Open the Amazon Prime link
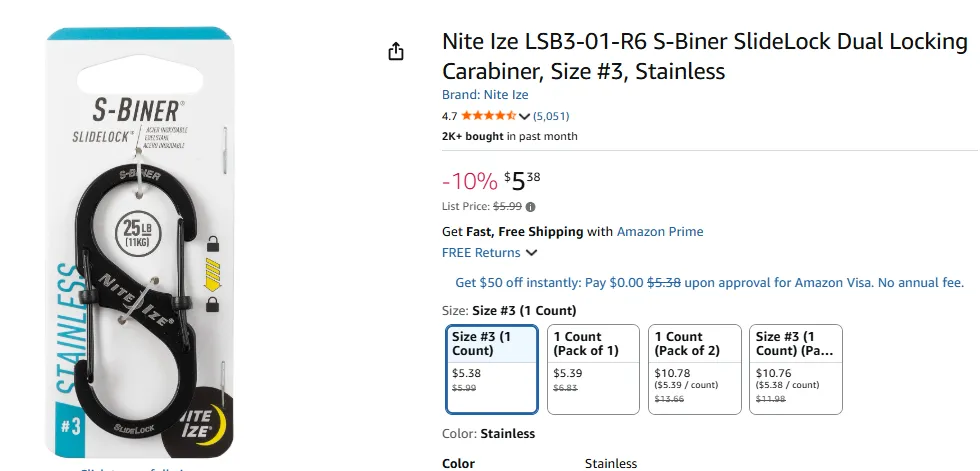Screen dimensions: 980x471 pos(660,232)
